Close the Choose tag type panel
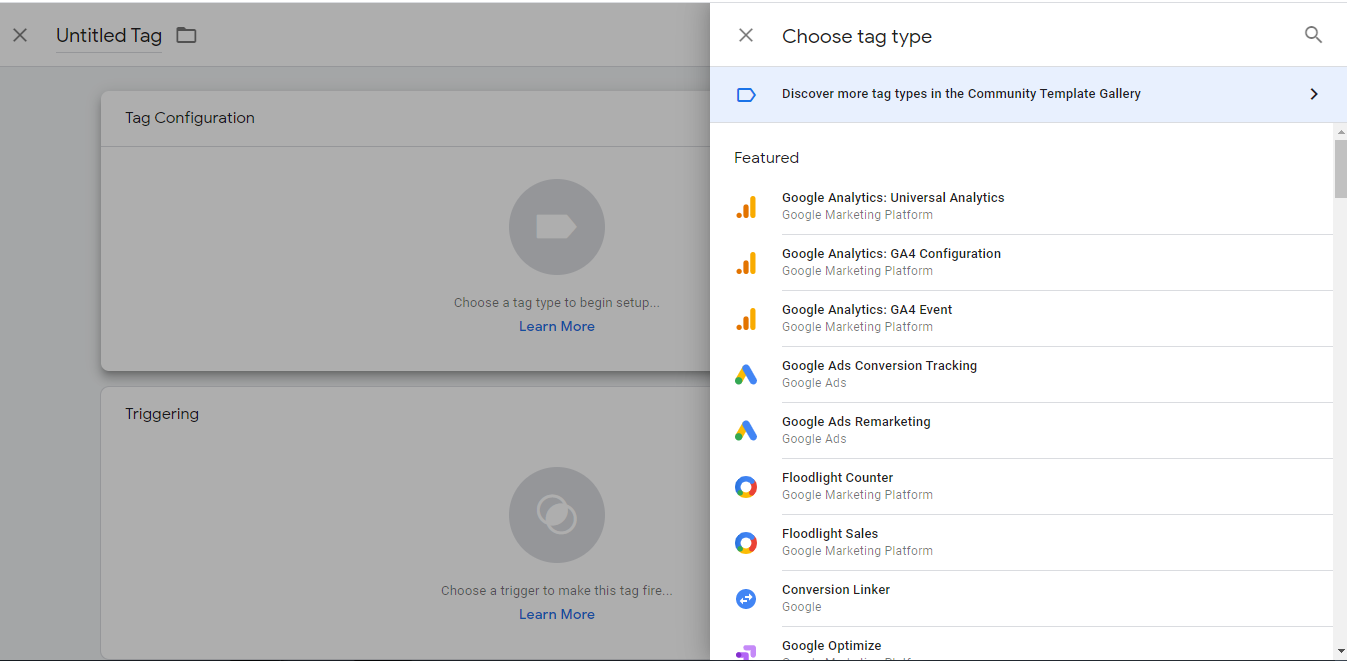 pyautogui.click(x=746, y=36)
